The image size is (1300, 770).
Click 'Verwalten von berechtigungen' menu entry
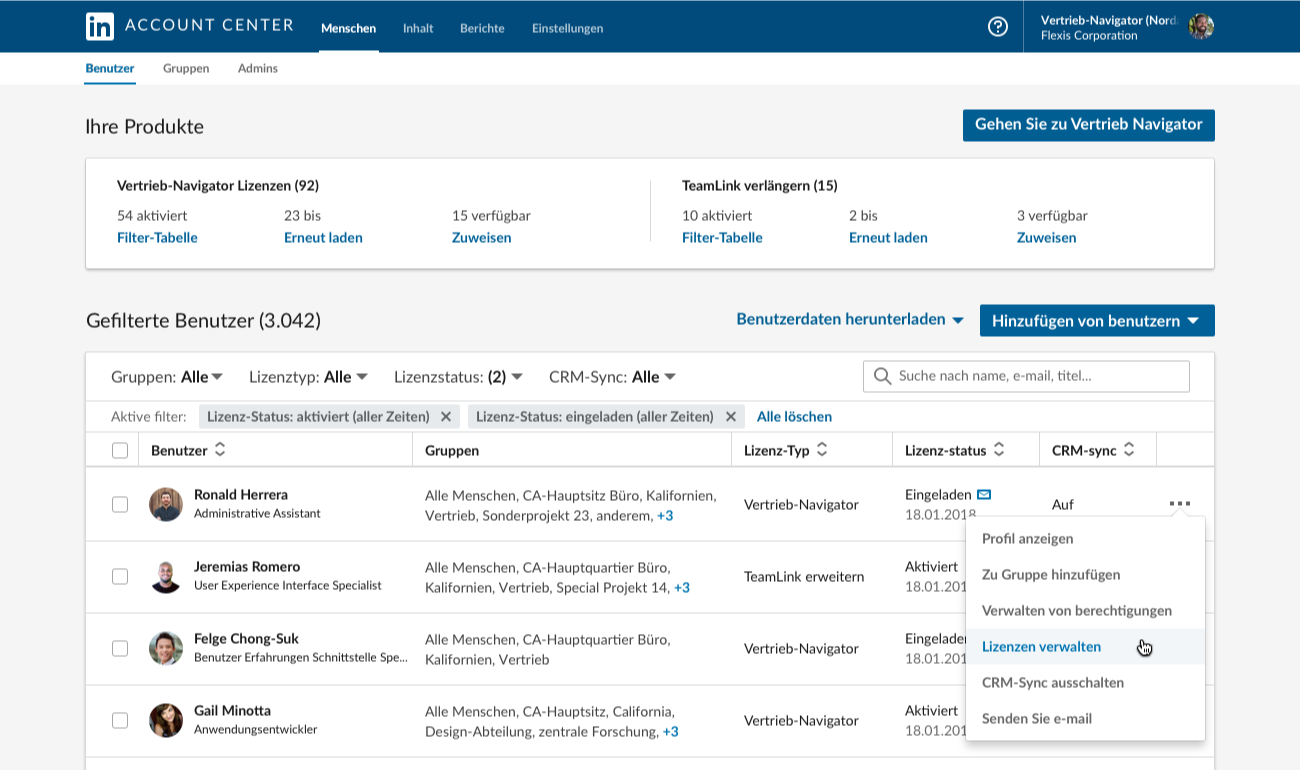click(1085, 610)
